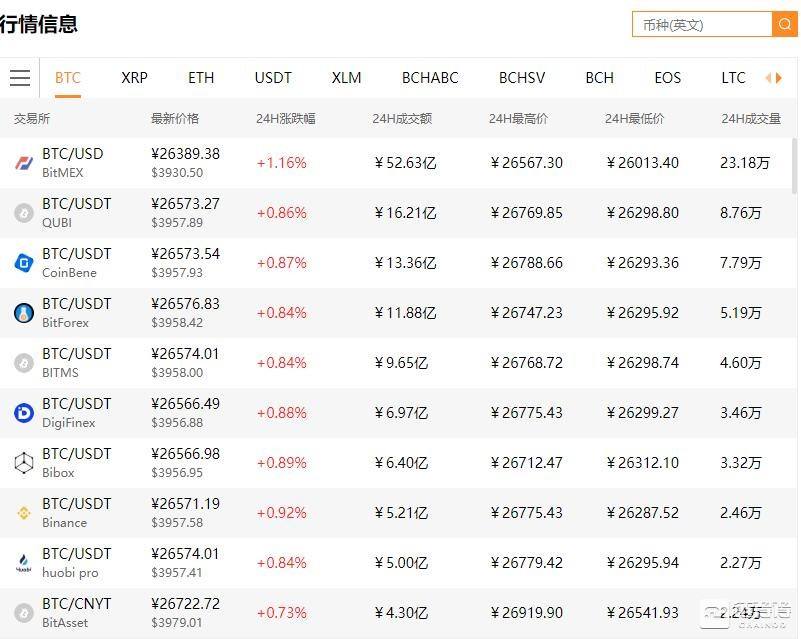Viewport: 801px width, 639px height.
Task: Click the Binance exchange logo icon
Action: pyautogui.click(x=24, y=513)
